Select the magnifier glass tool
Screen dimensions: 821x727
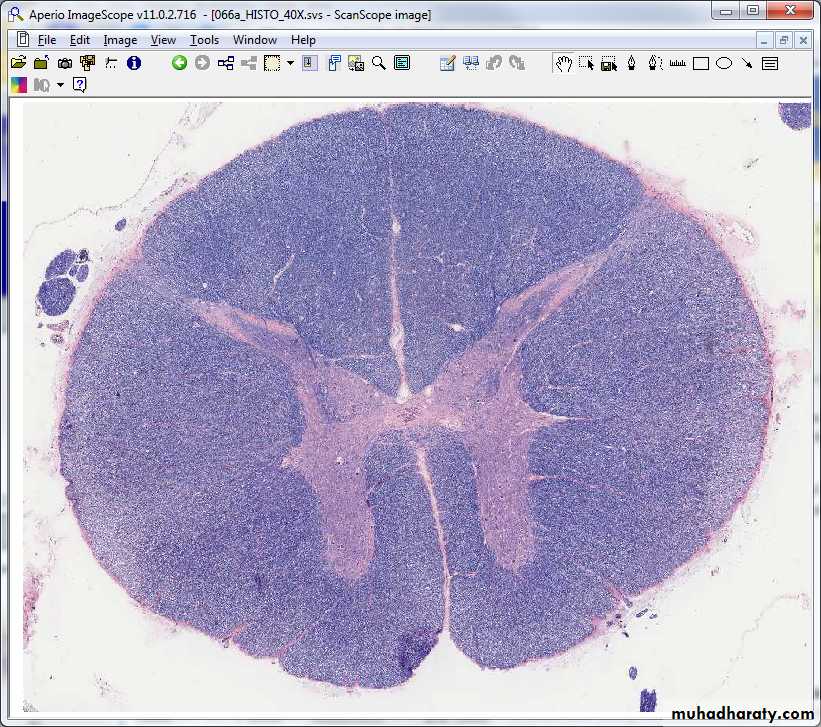click(379, 63)
